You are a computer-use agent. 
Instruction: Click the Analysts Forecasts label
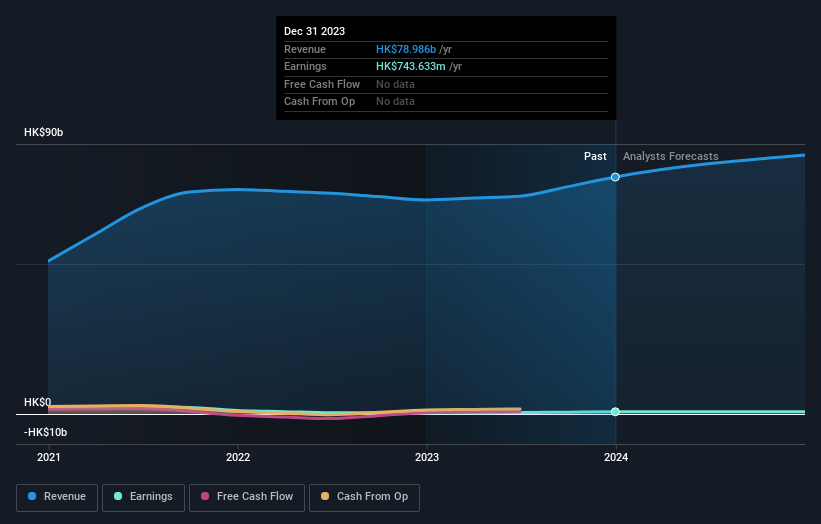click(x=670, y=156)
